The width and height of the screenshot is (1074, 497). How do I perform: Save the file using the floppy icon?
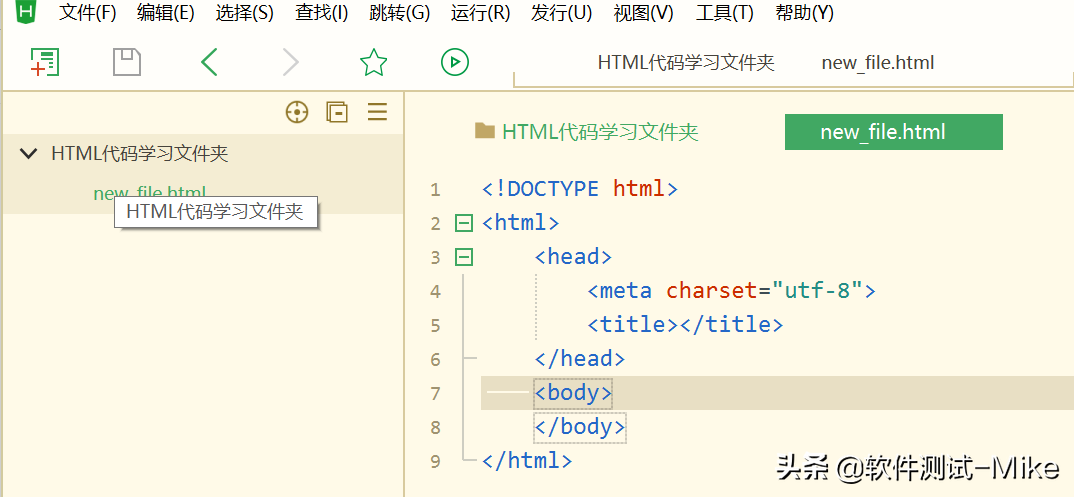point(127,62)
